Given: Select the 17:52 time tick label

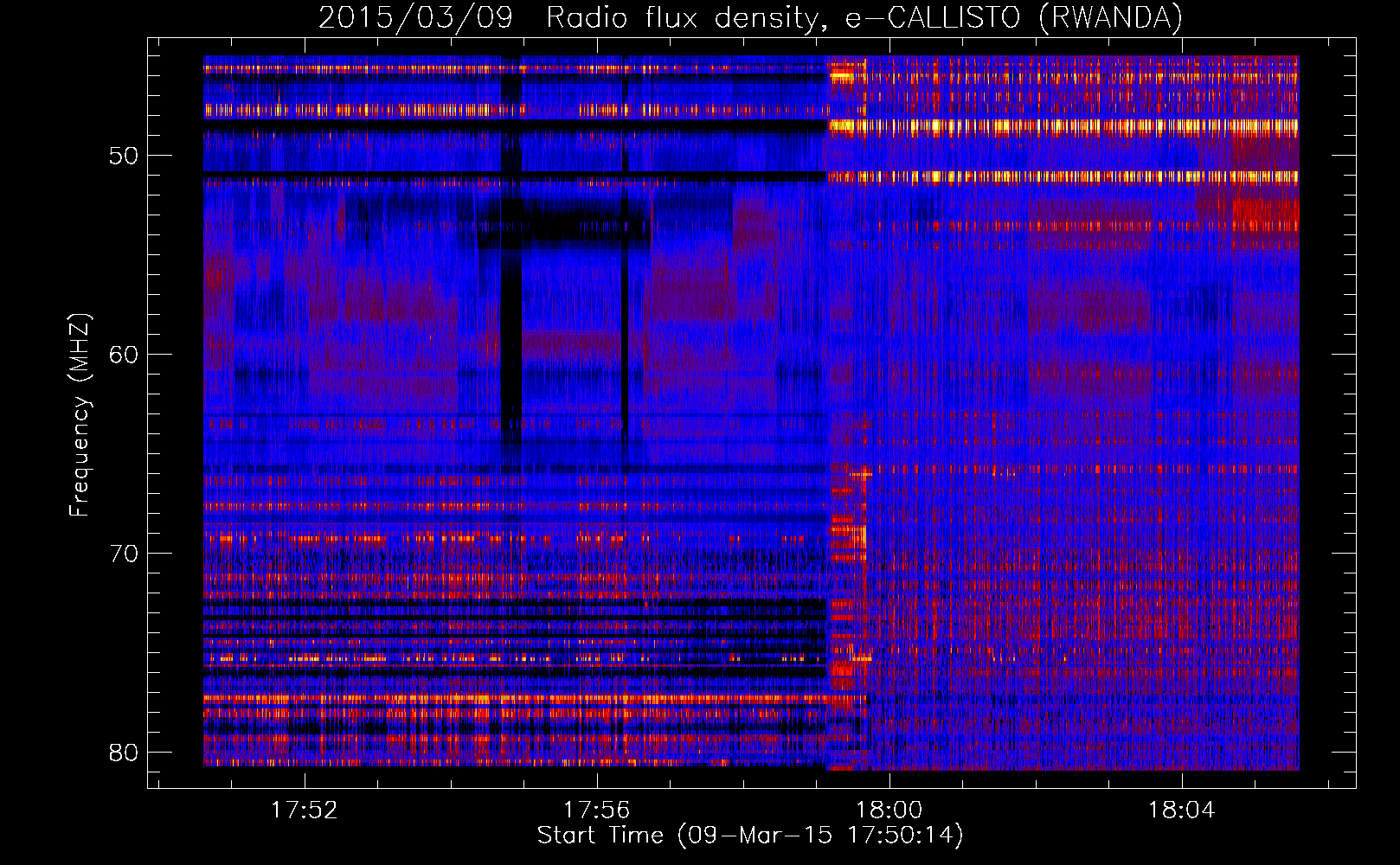Looking at the screenshot, I should tap(304, 811).
